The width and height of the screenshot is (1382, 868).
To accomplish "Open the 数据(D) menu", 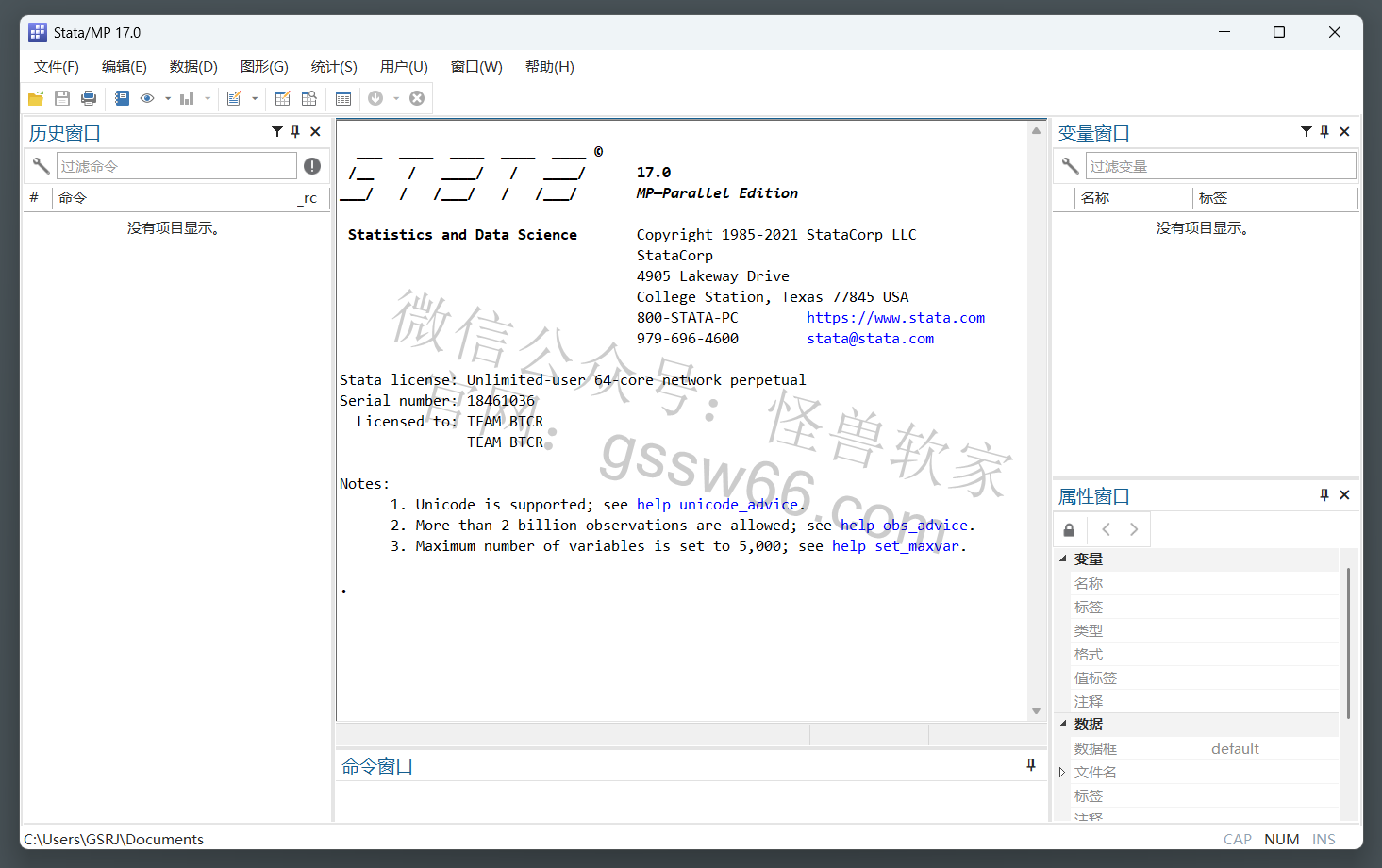I will (x=193, y=67).
